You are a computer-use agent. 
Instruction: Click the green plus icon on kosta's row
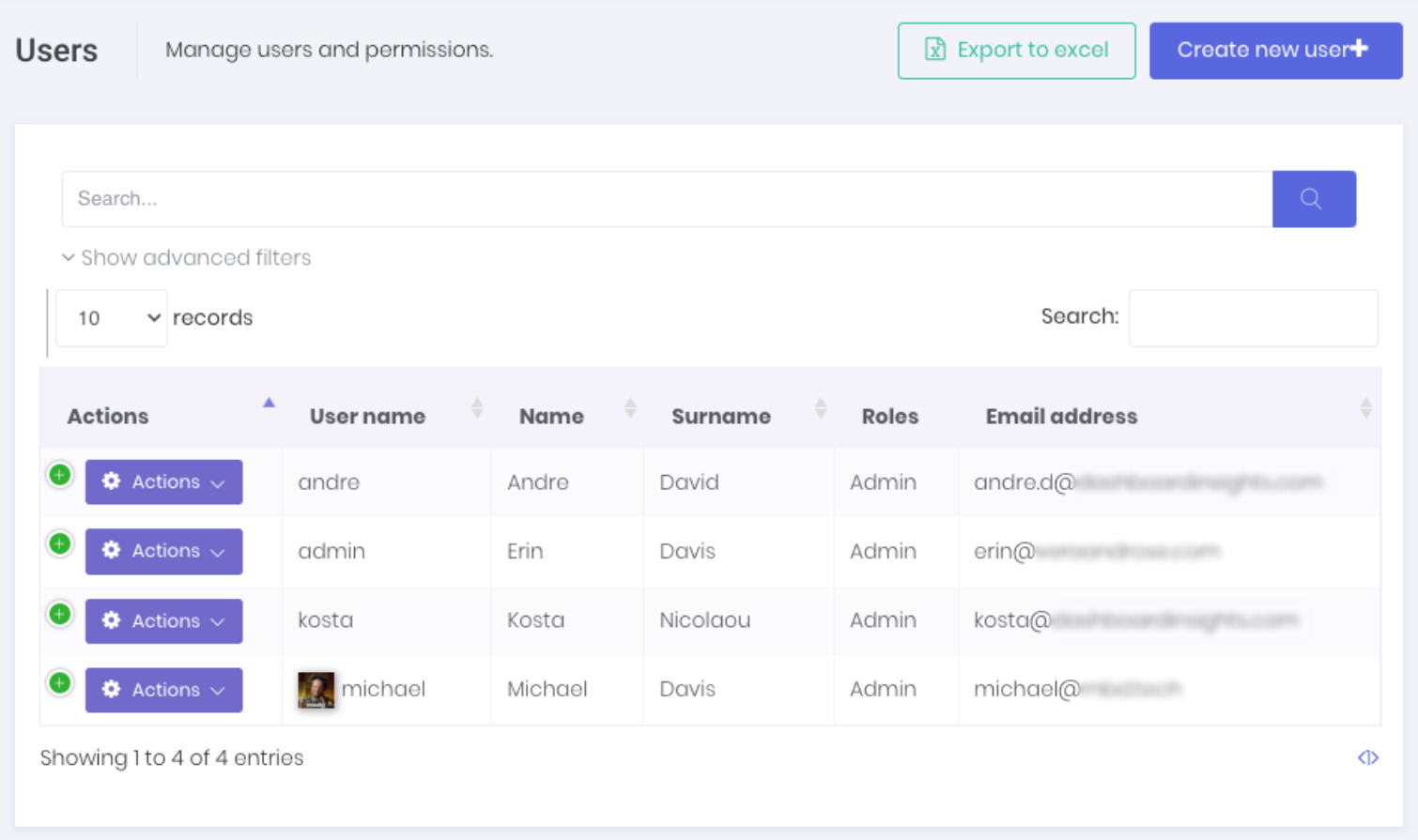59,613
